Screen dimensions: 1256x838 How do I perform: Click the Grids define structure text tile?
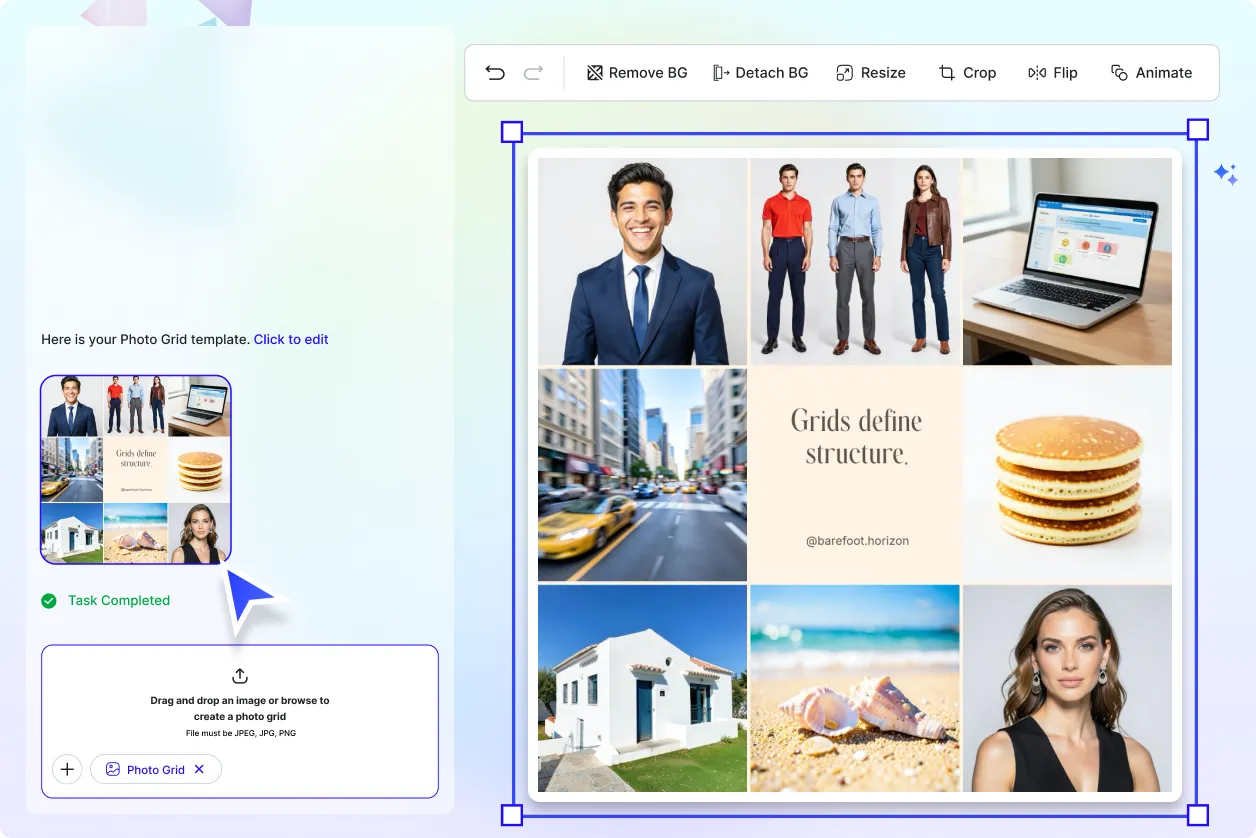[855, 474]
